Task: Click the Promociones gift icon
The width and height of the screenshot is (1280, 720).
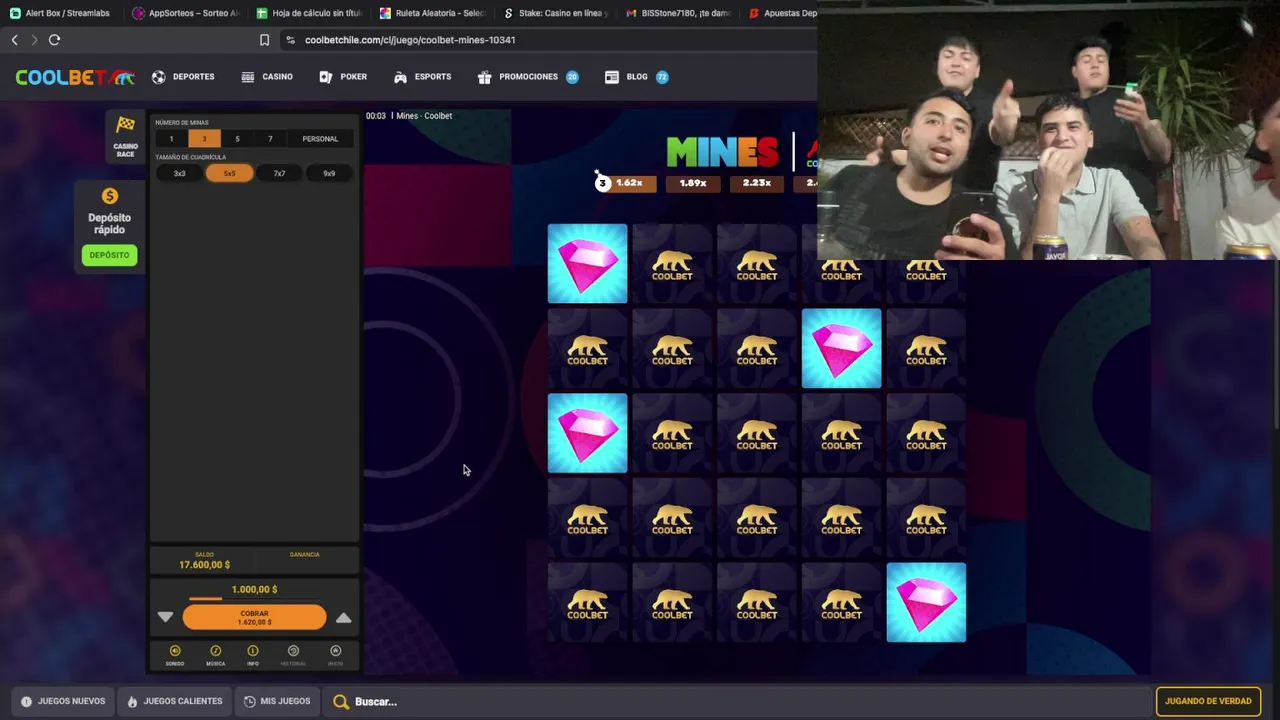Action: click(484, 77)
